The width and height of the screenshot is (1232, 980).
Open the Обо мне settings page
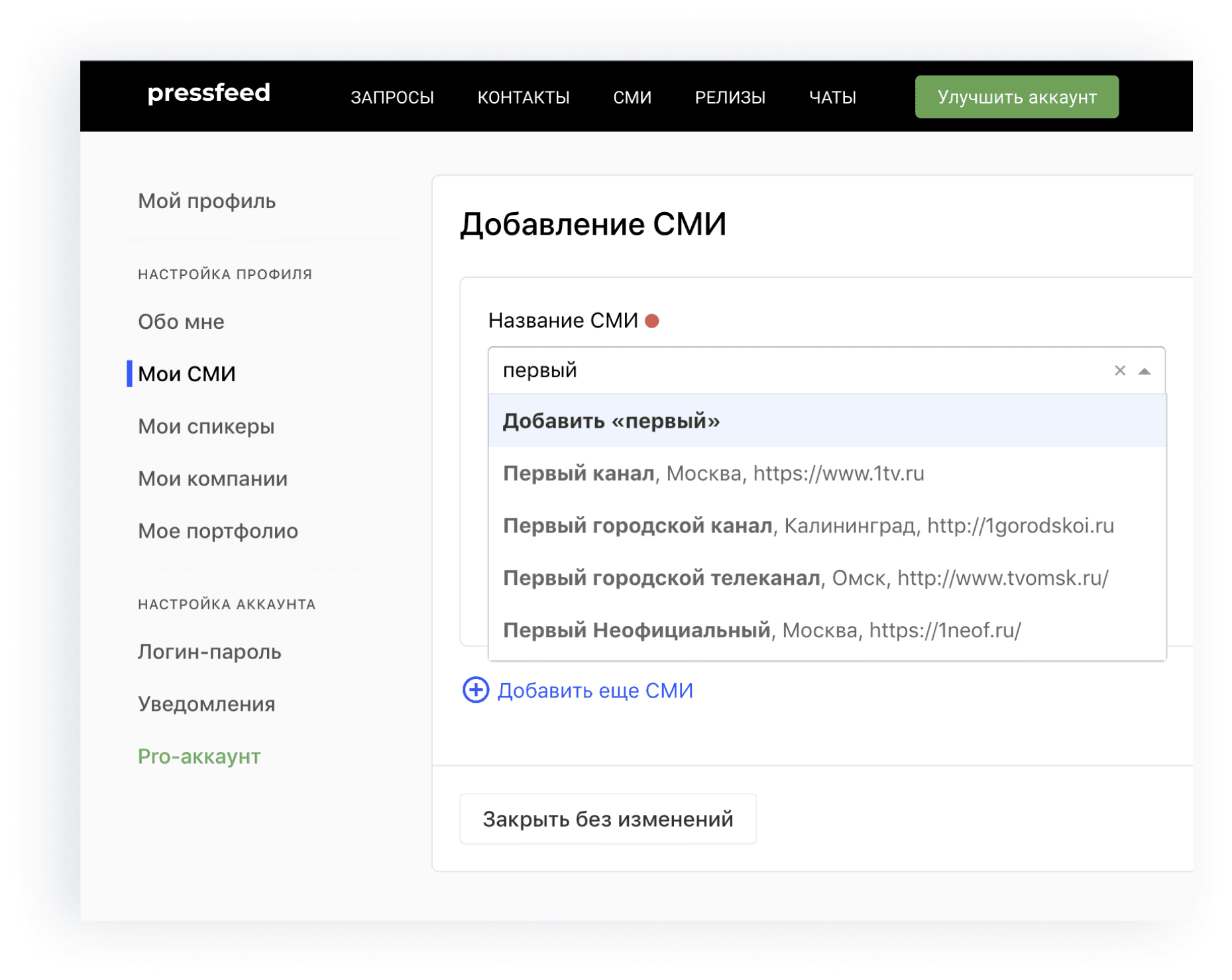point(181,322)
